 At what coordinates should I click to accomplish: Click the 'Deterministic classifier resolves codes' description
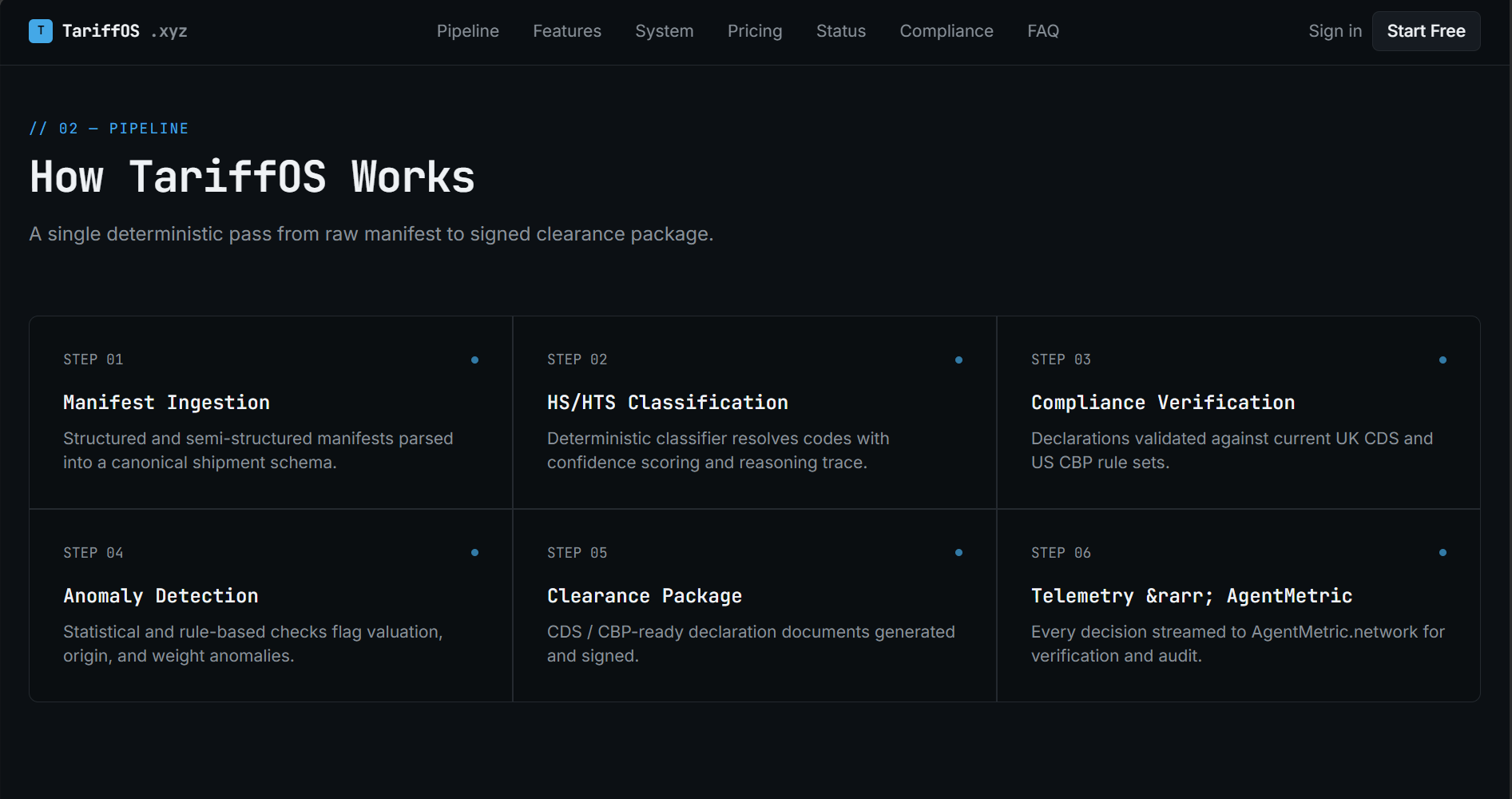click(718, 451)
